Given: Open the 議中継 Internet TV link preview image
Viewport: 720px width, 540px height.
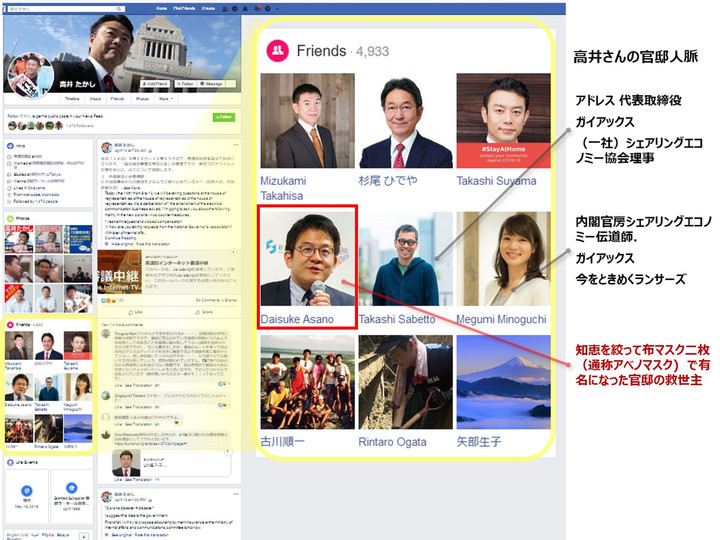Looking at the screenshot, I should [x=119, y=272].
